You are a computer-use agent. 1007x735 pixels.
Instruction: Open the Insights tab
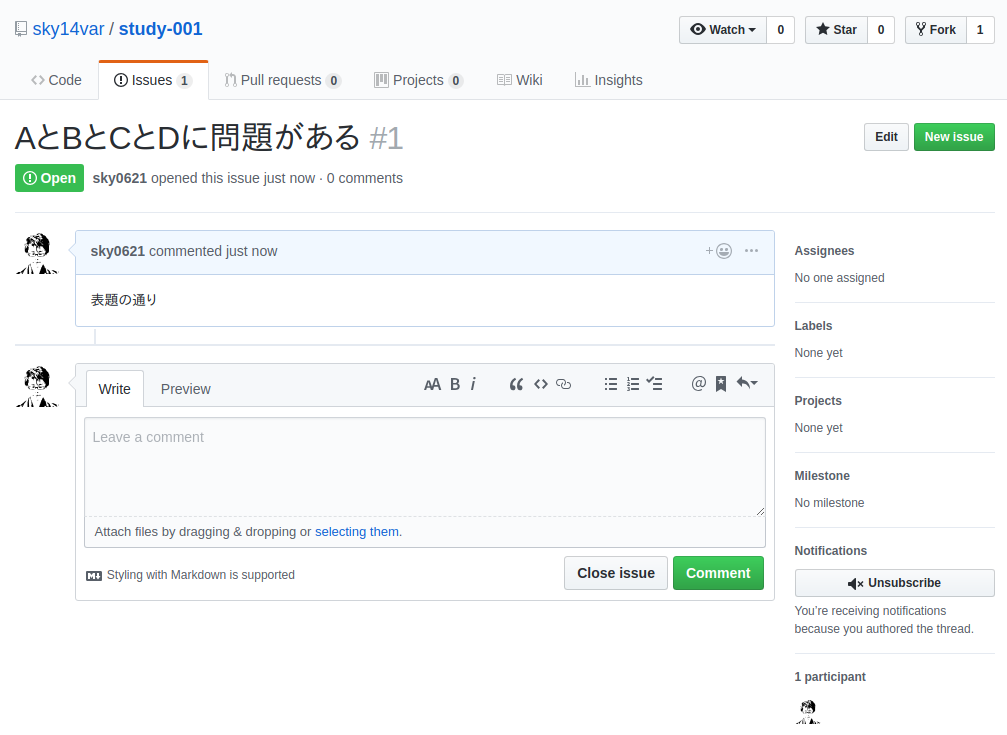[608, 80]
